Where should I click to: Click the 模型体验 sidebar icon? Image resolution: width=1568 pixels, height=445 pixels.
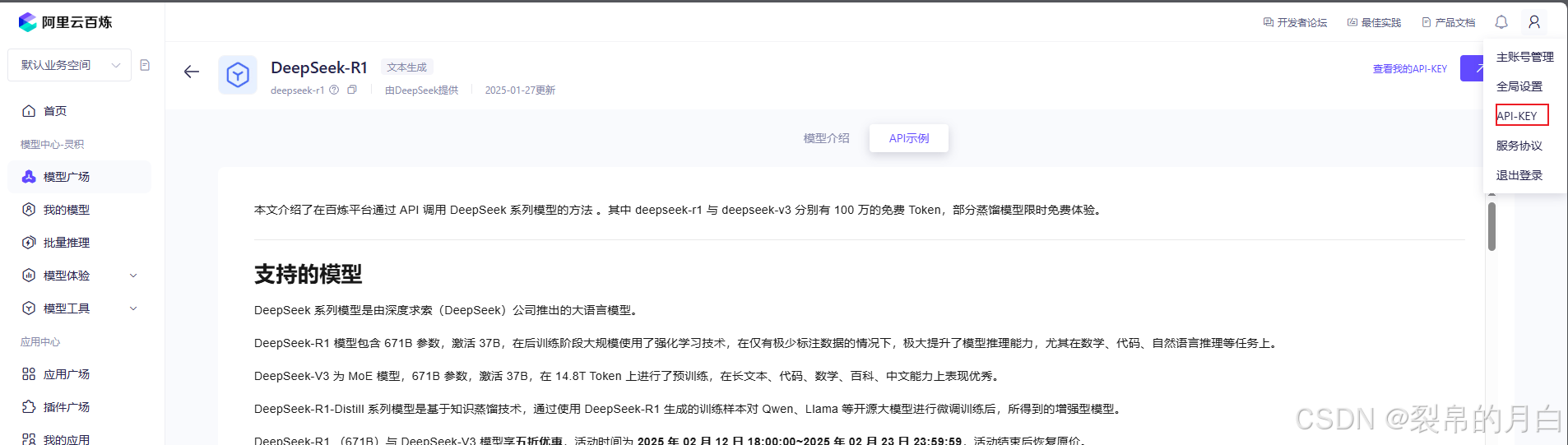point(29,276)
